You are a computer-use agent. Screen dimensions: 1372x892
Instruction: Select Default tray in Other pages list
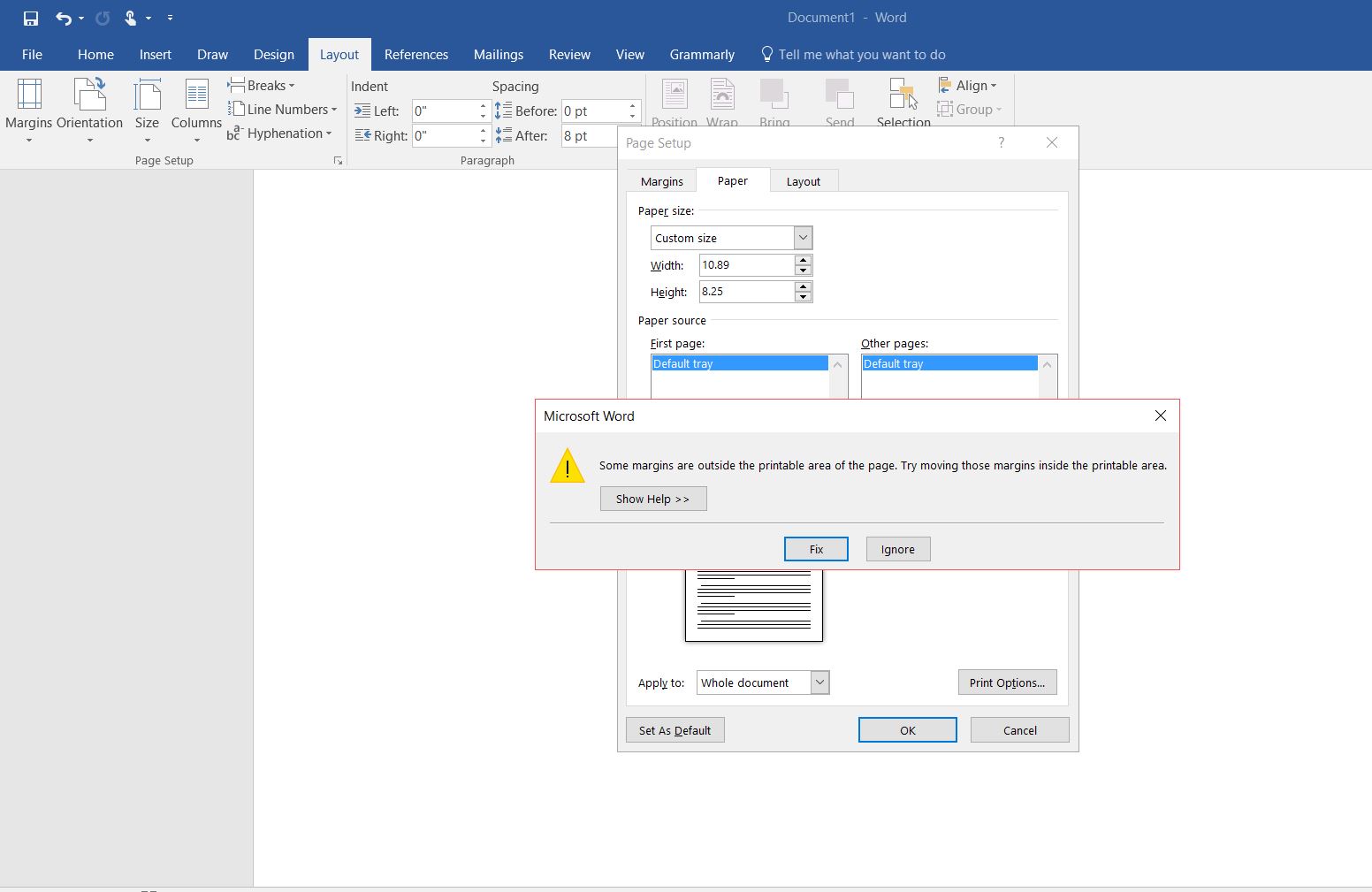tap(950, 363)
